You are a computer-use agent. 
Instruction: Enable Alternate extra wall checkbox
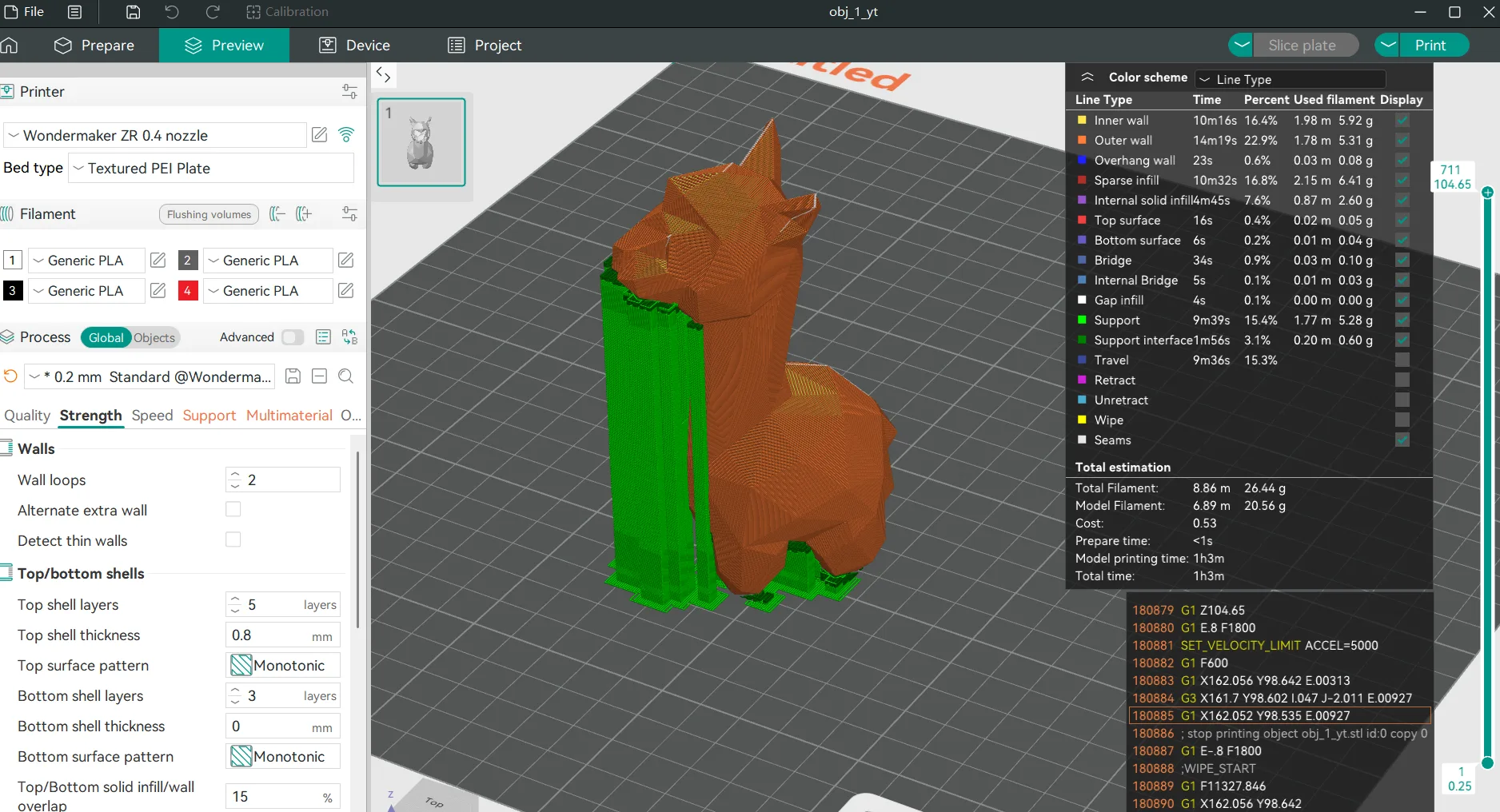(233, 510)
